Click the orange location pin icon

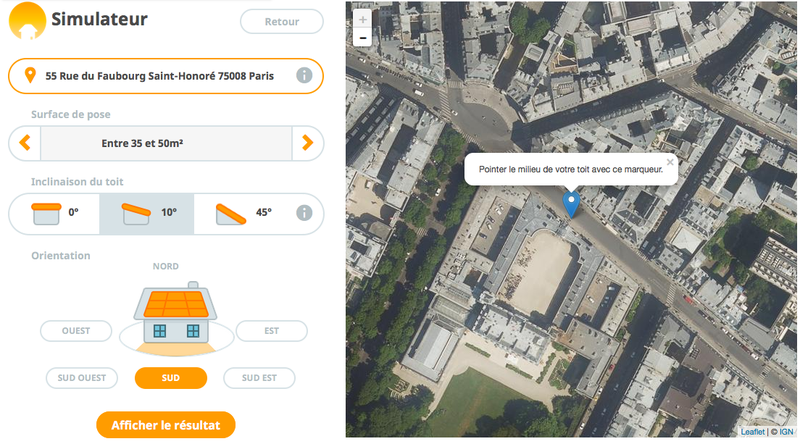[x=30, y=76]
